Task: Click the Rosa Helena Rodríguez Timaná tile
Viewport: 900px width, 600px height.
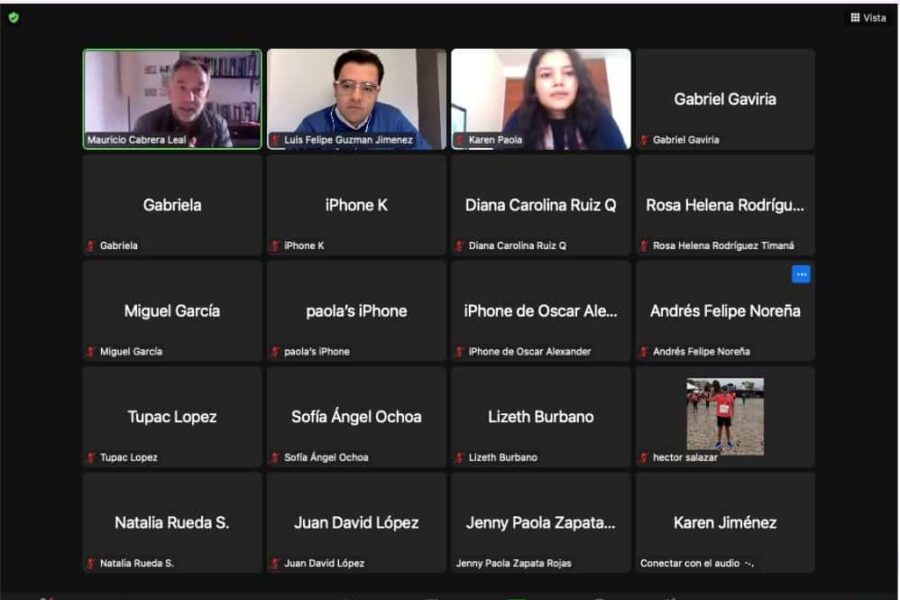Action: tap(725, 205)
